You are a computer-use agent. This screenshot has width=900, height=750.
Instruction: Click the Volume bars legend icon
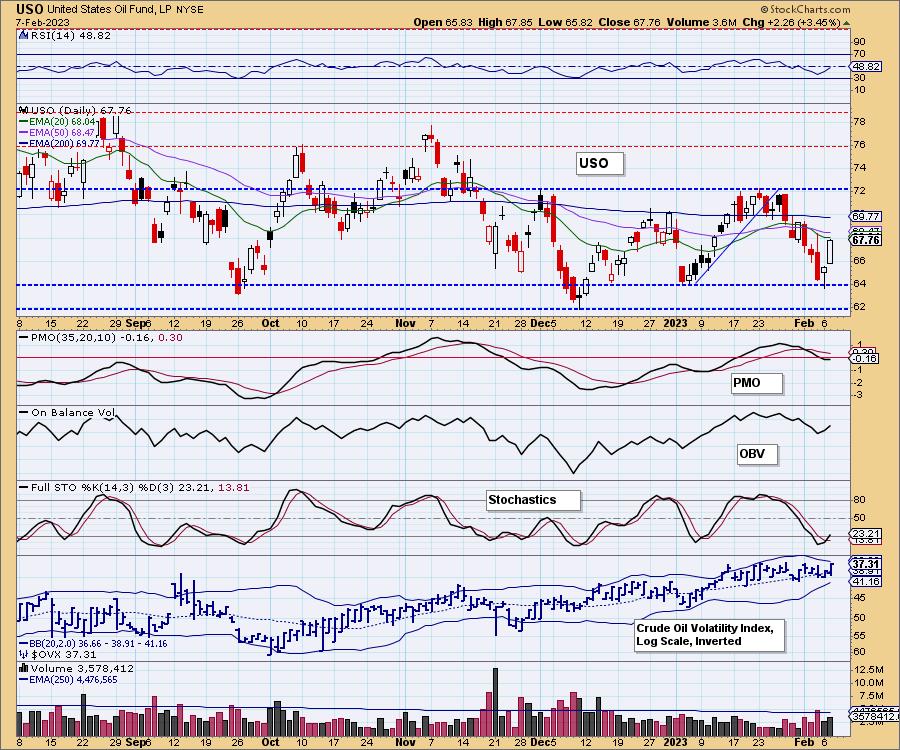coord(24,668)
